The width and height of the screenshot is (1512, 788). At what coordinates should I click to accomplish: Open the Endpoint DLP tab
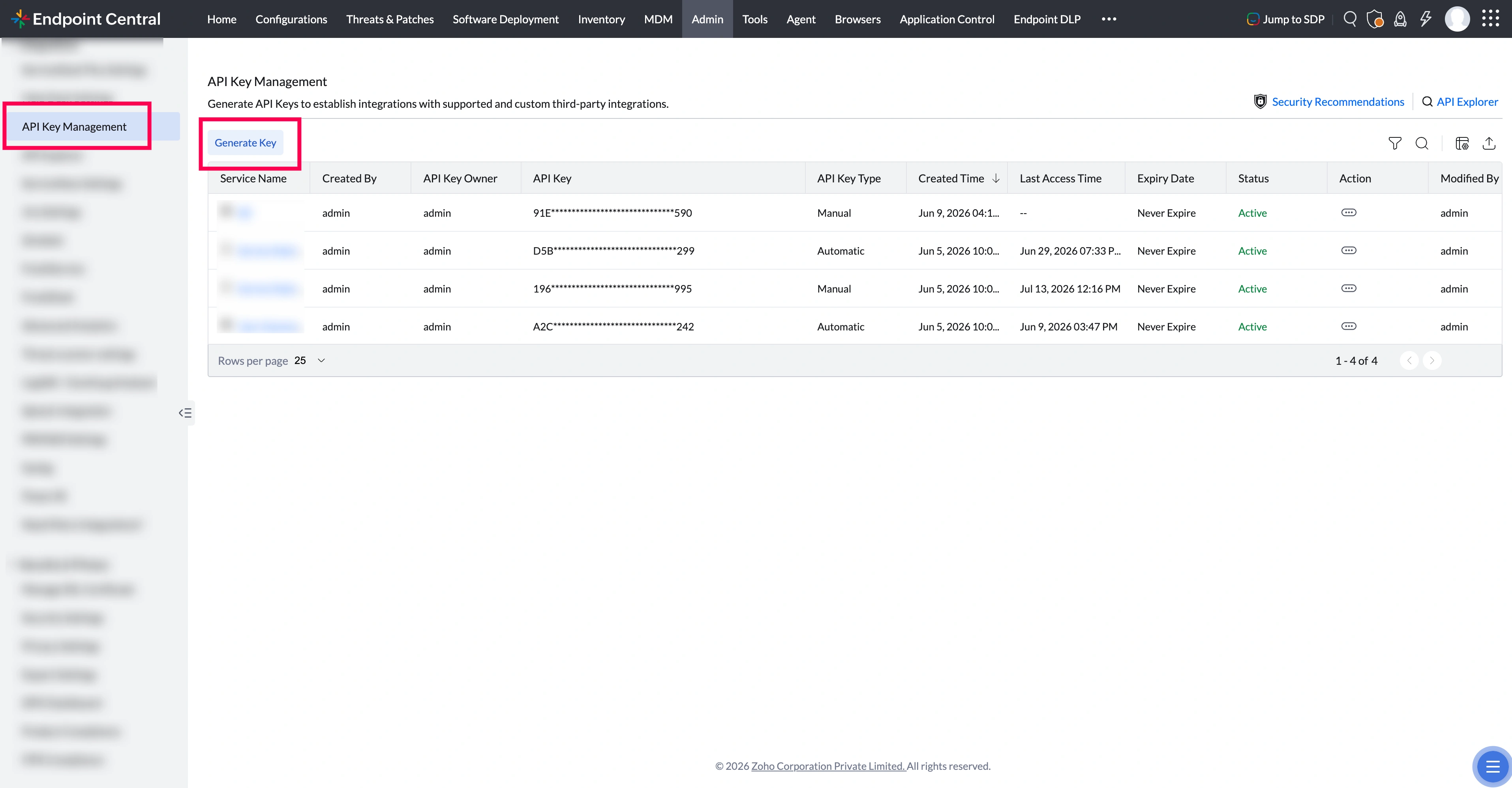coord(1047,19)
